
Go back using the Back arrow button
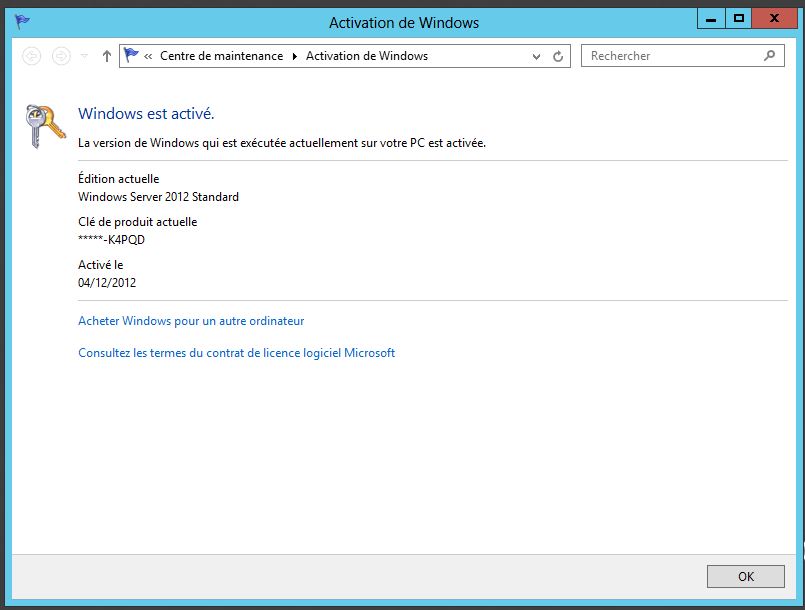tap(32, 57)
